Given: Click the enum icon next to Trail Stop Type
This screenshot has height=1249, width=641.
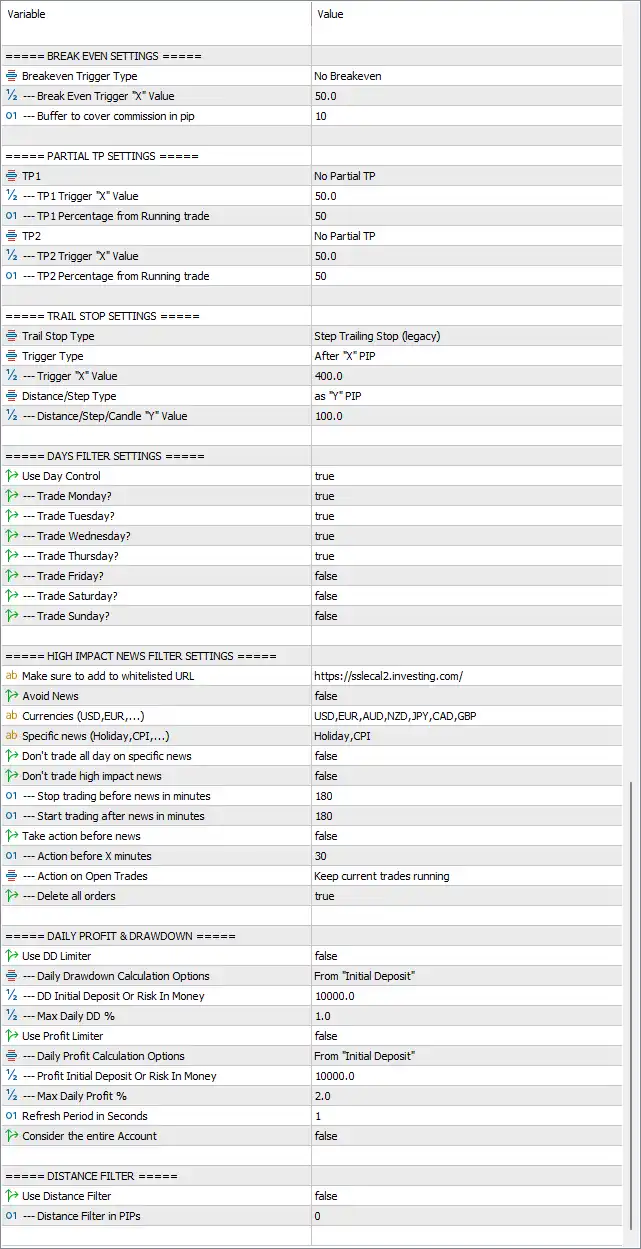Looking at the screenshot, I should click(12, 336).
